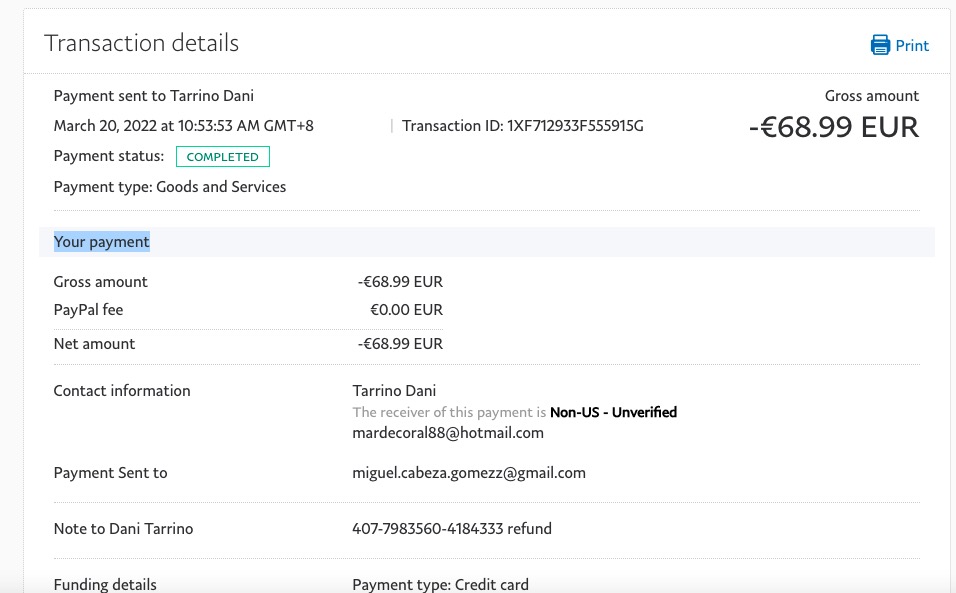Click the COMPLETED payment status badge
956x593 pixels.
coord(223,157)
